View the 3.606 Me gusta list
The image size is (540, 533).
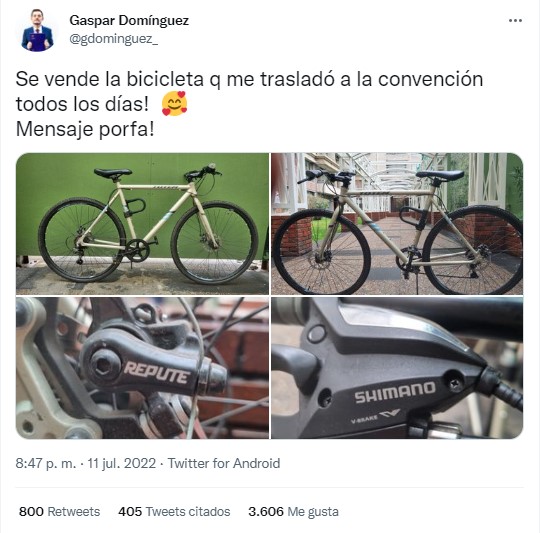(293, 512)
